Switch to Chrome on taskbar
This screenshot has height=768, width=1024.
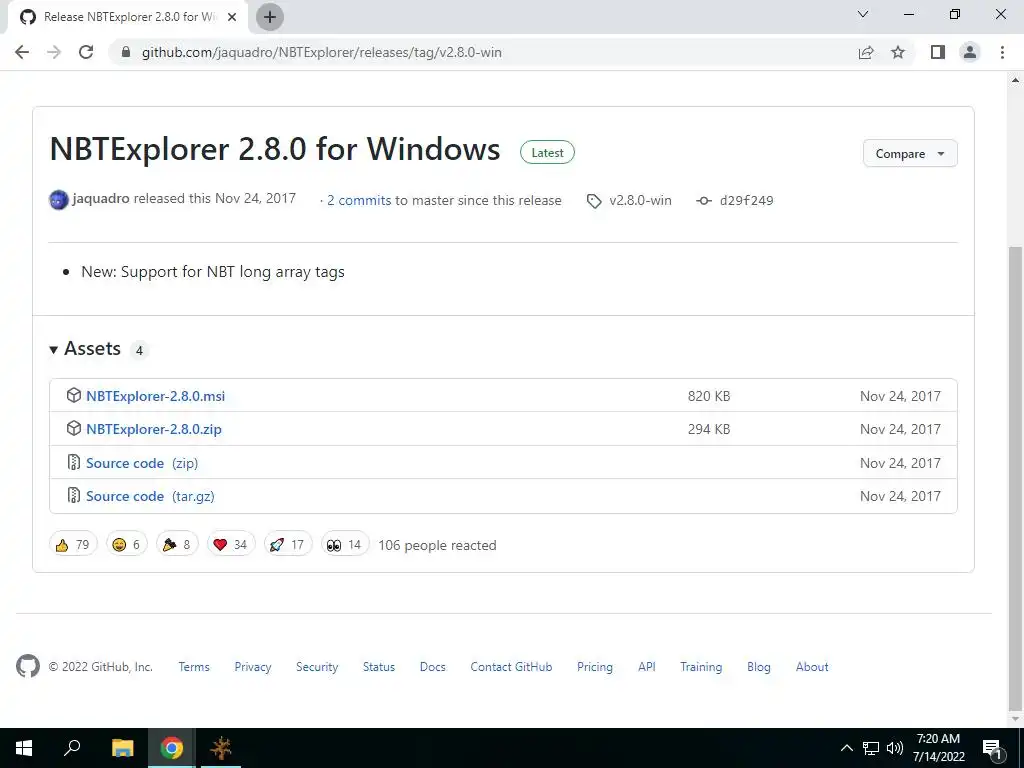(x=172, y=748)
